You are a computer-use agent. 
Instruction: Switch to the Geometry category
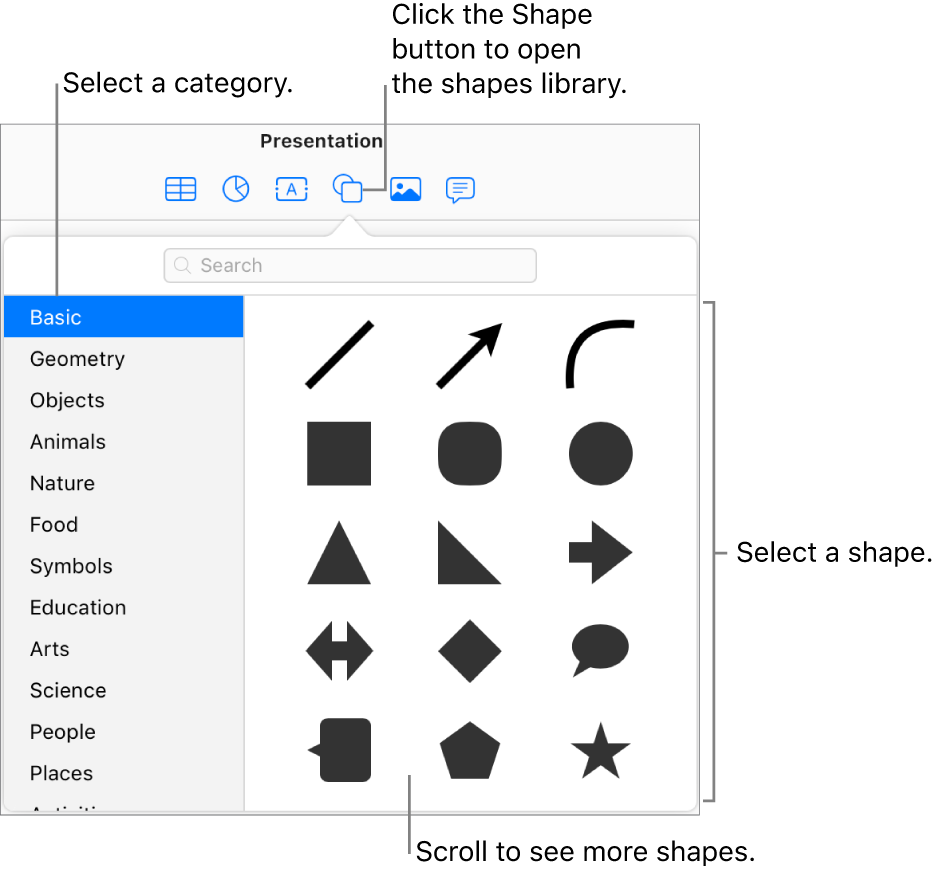tap(77, 359)
